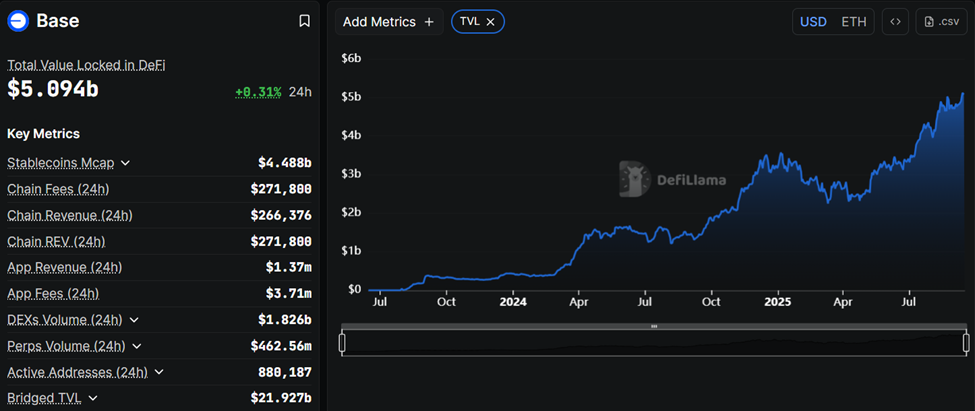Image resolution: width=975 pixels, height=411 pixels.
Task: Download the chart data as .csv
Action: [x=941, y=22]
